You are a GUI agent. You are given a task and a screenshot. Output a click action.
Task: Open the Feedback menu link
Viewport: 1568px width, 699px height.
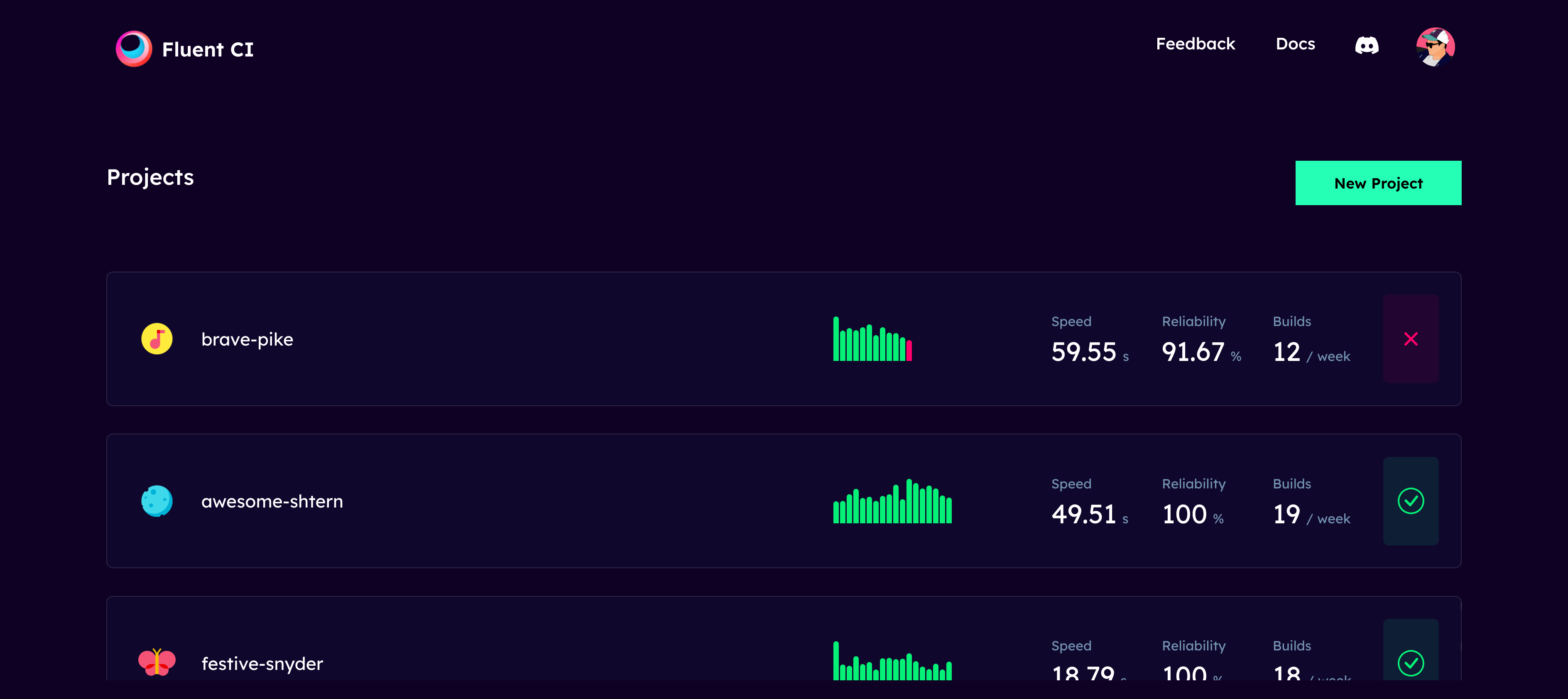point(1196,44)
